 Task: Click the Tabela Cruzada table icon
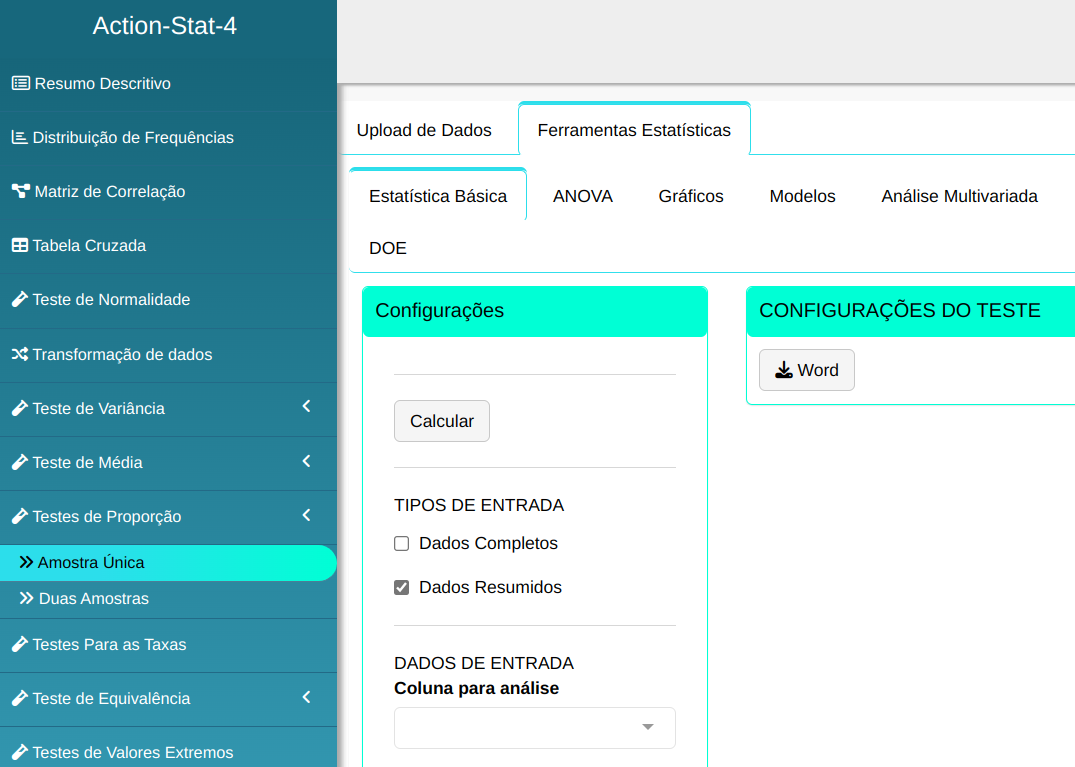19,245
